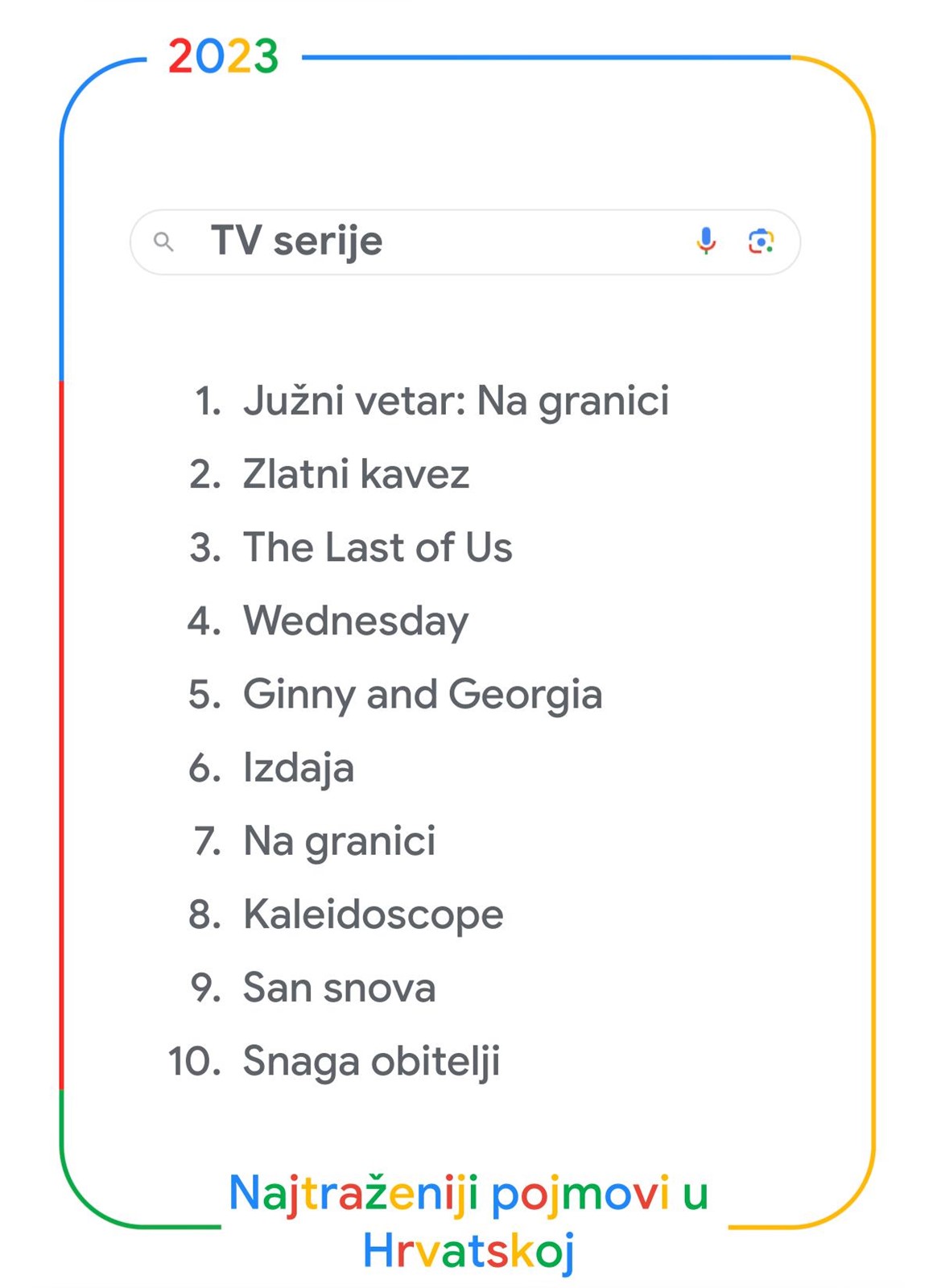Open Google Lens camera icon
The width and height of the screenshot is (937, 1288).
coord(761,241)
